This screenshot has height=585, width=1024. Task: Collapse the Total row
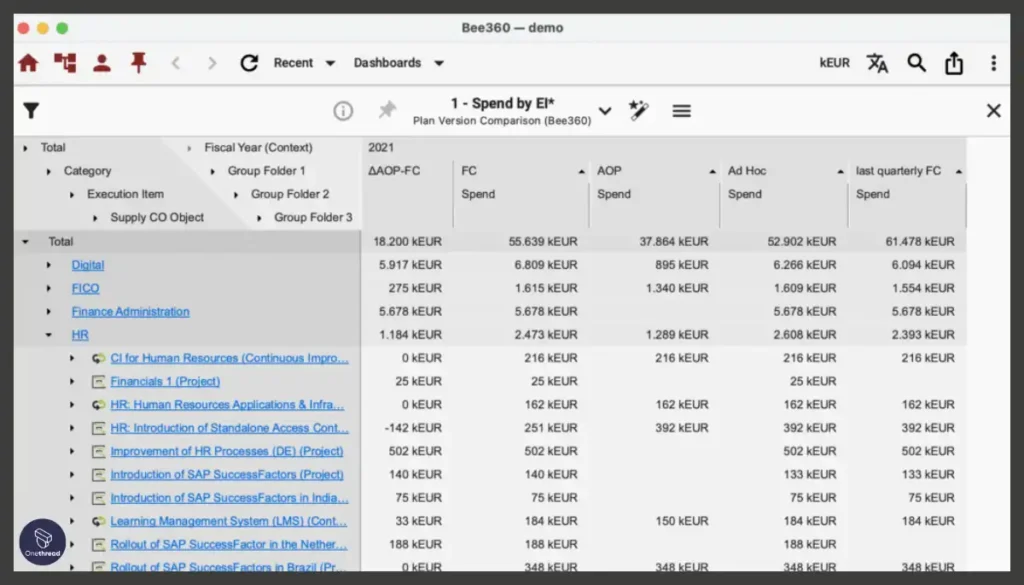pyautogui.click(x=25, y=242)
